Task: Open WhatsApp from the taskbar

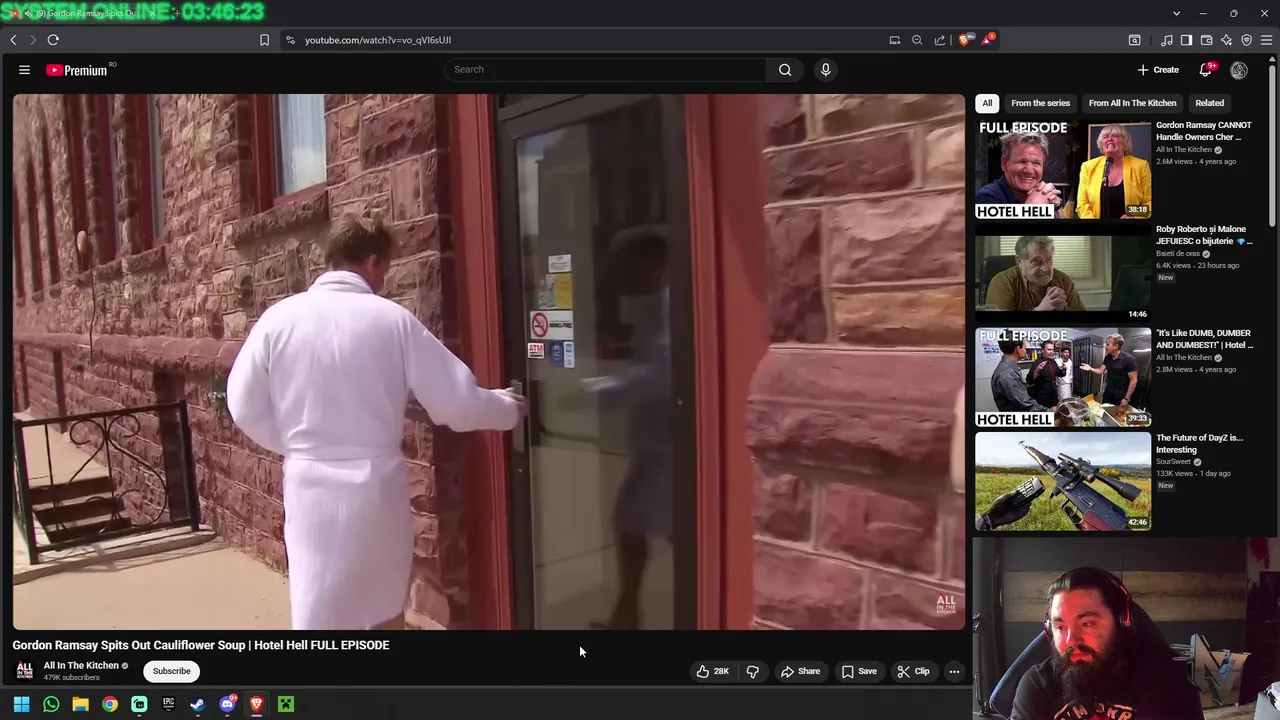Action: pos(51,704)
